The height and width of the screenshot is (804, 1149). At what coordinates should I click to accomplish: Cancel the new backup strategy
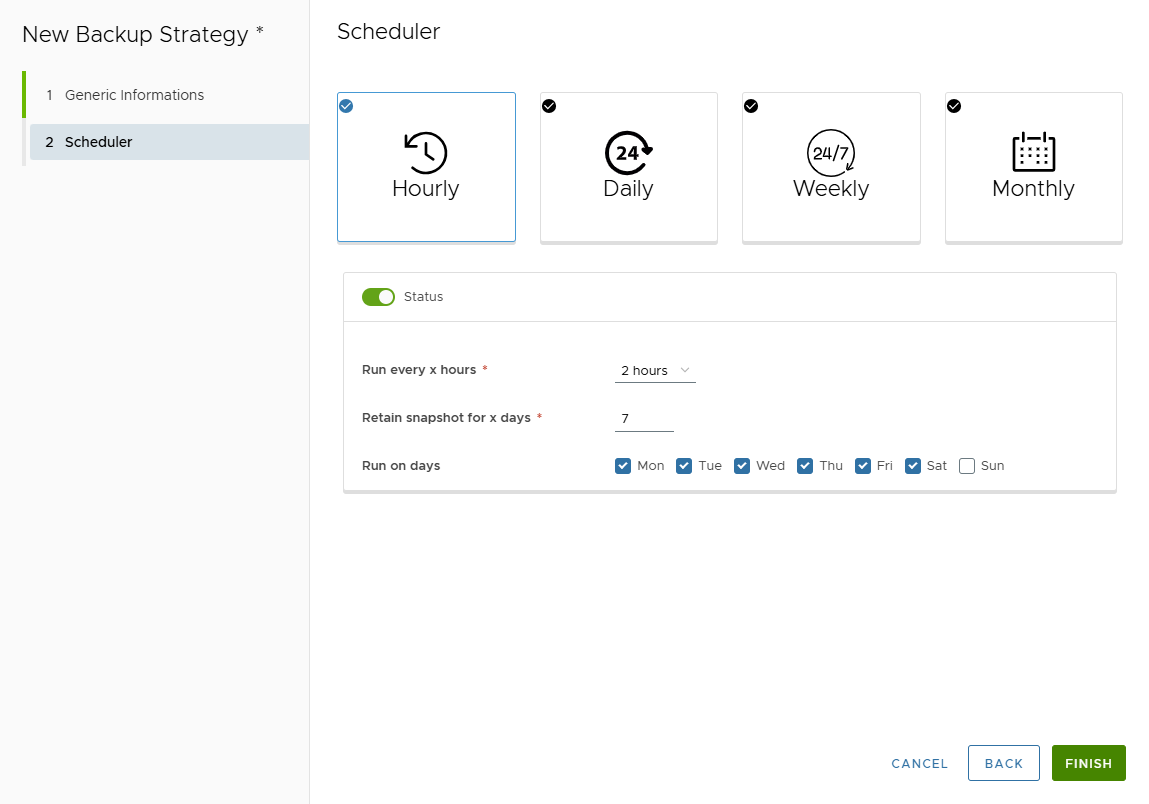coord(919,763)
